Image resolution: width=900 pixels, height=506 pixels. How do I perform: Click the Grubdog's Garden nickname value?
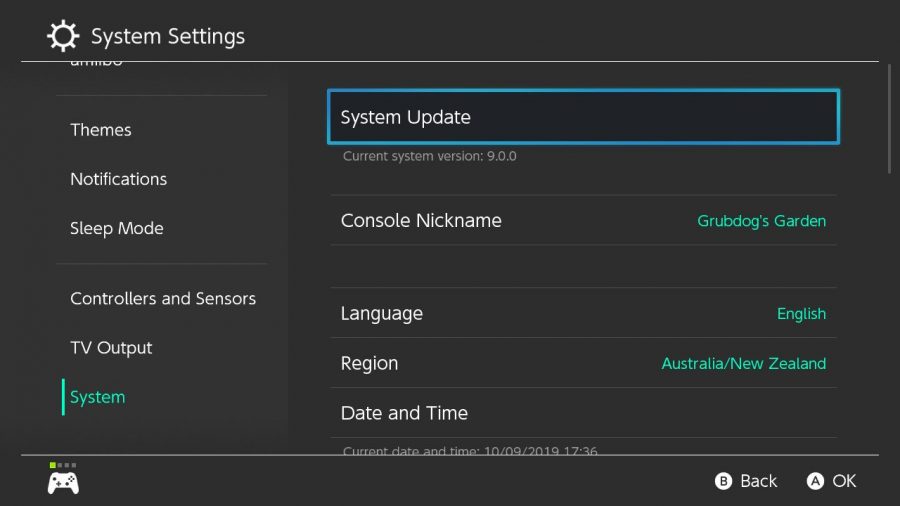click(761, 221)
